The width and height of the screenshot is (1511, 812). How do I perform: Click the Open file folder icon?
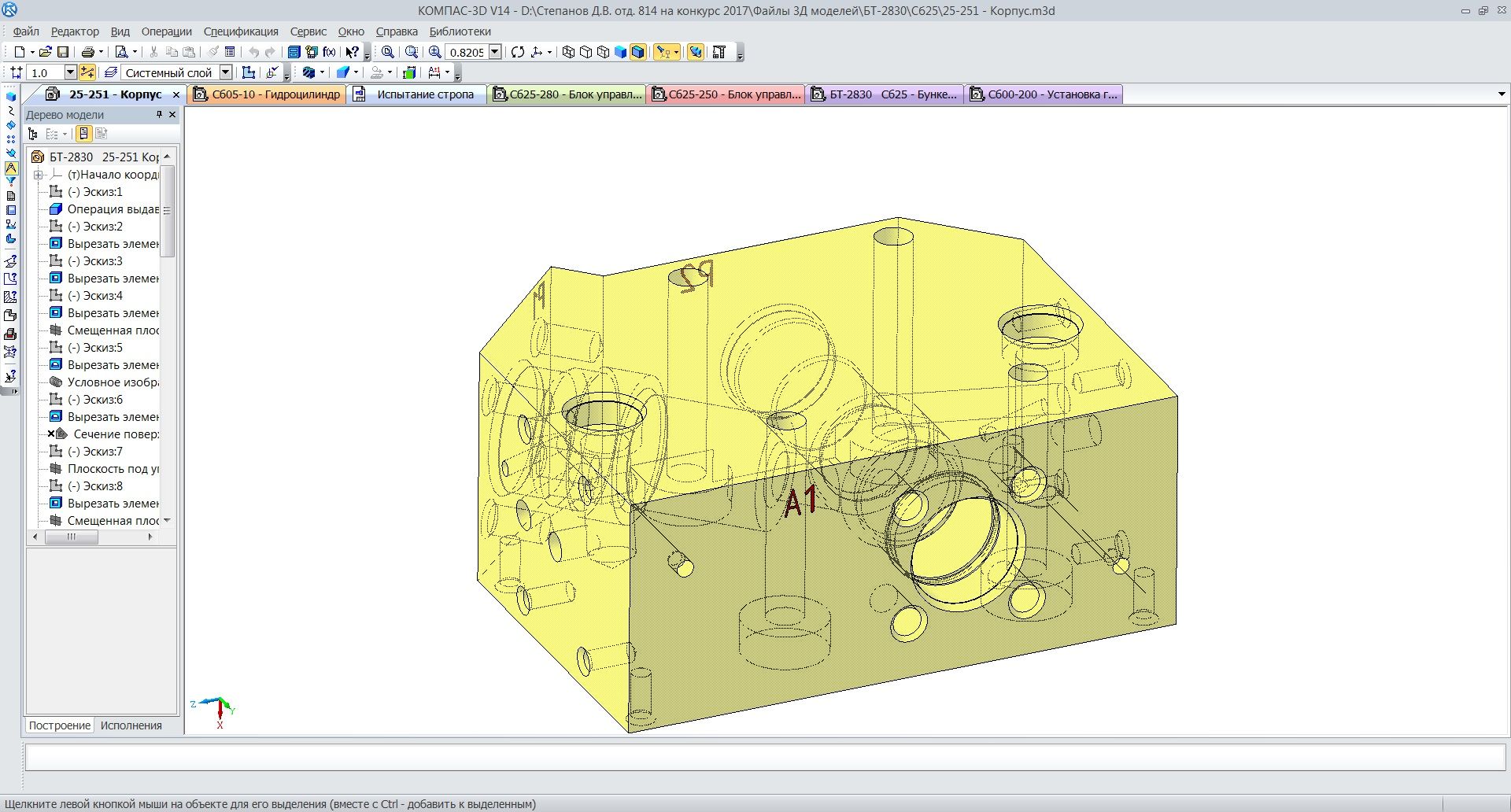point(45,52)
